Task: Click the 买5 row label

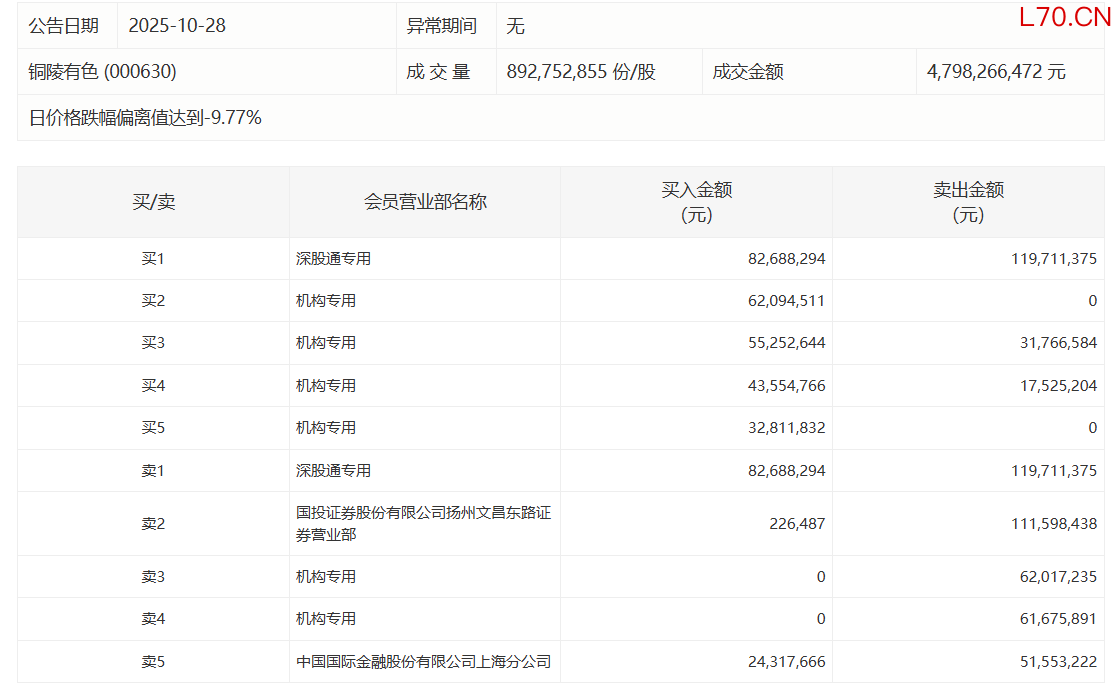Action: coord(153,428)
